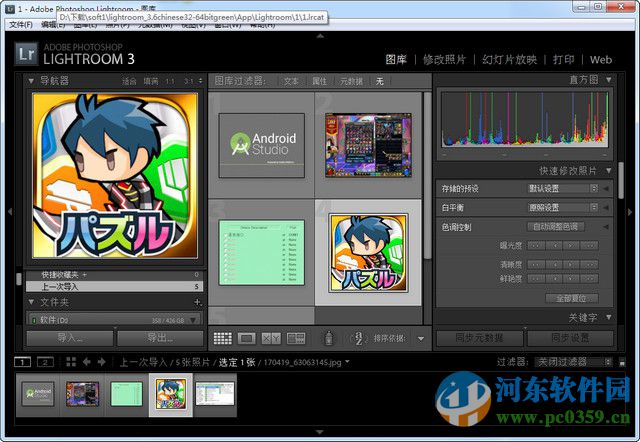Select the 上一次导入 catalog row
The height and width of the screenshot is (442, 640).
click(x=114, y=287)
